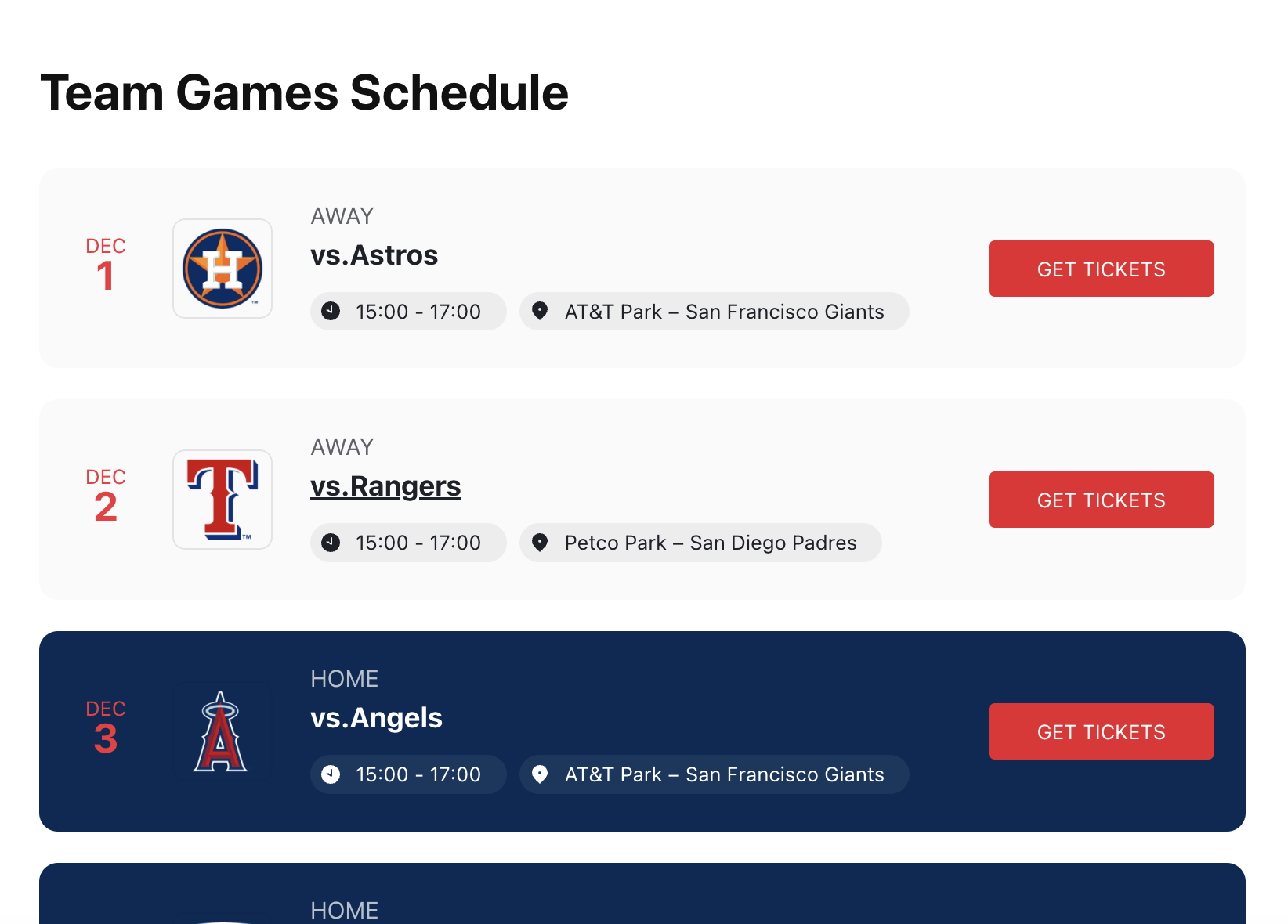Click the Houston Astros team logo
The width and height of the screenshot is (1288, 924).
pyautogui.click(x=222, y=268)
